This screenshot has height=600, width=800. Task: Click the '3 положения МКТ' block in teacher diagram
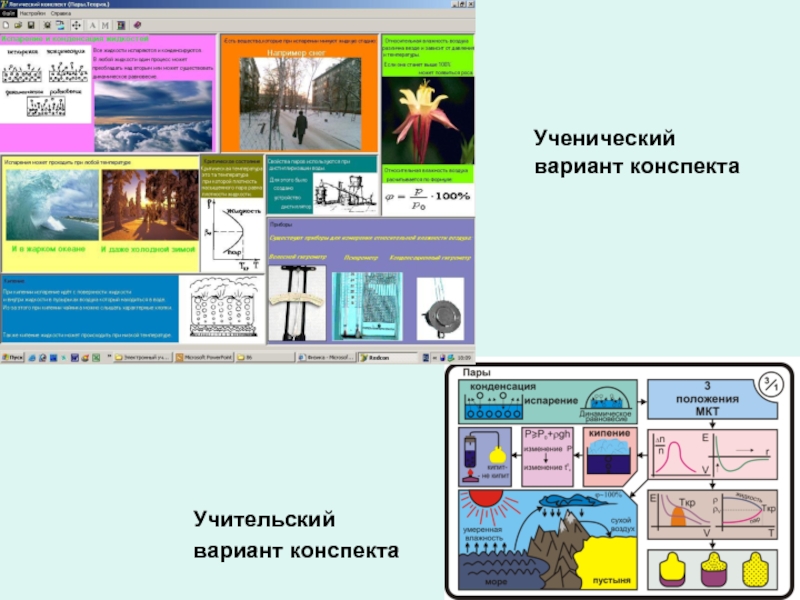pos(712,399)
